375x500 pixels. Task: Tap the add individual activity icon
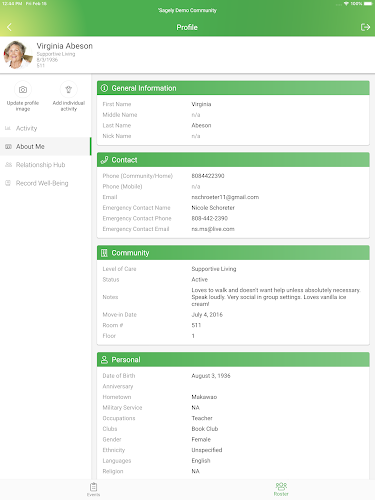click(69, 89)
